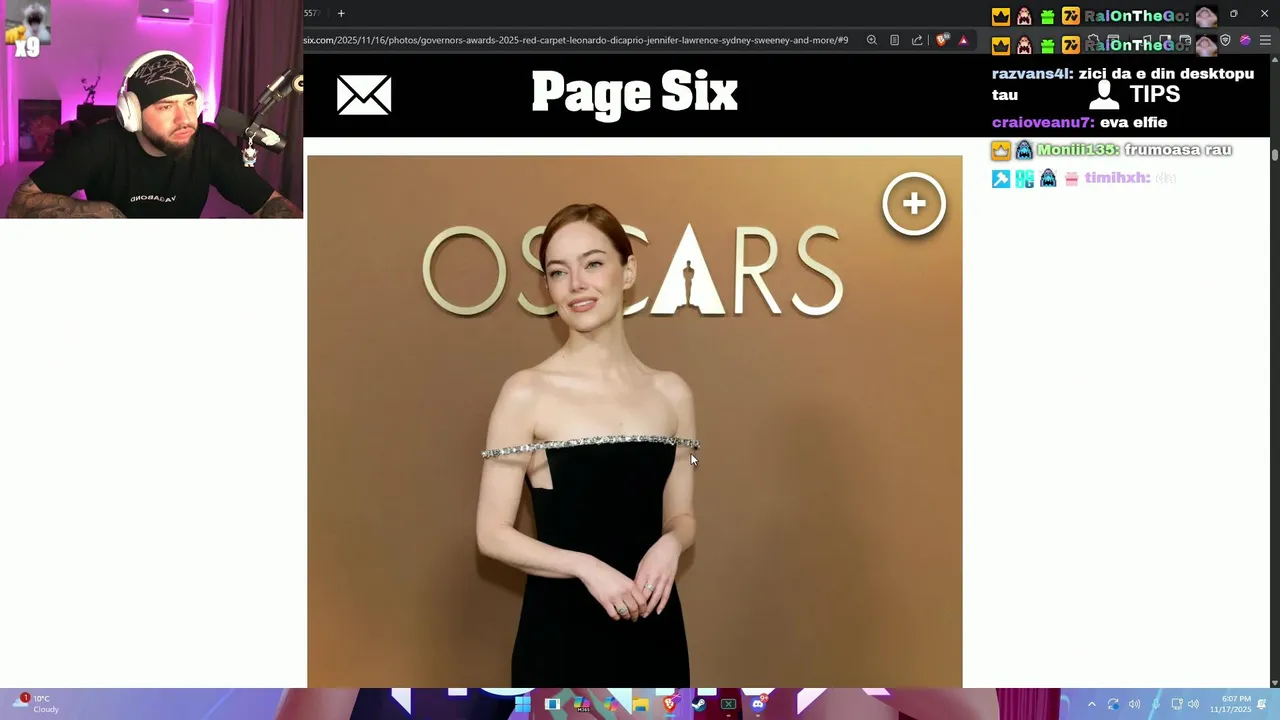Open the weather widget showing Cloudy

pos(36,704)
